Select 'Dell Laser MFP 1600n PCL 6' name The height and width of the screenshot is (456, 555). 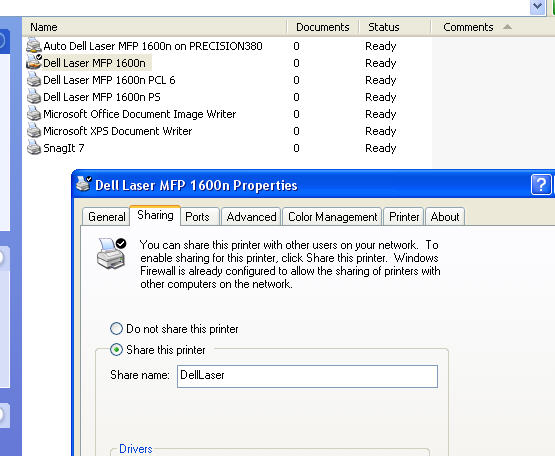pos(109,80)
